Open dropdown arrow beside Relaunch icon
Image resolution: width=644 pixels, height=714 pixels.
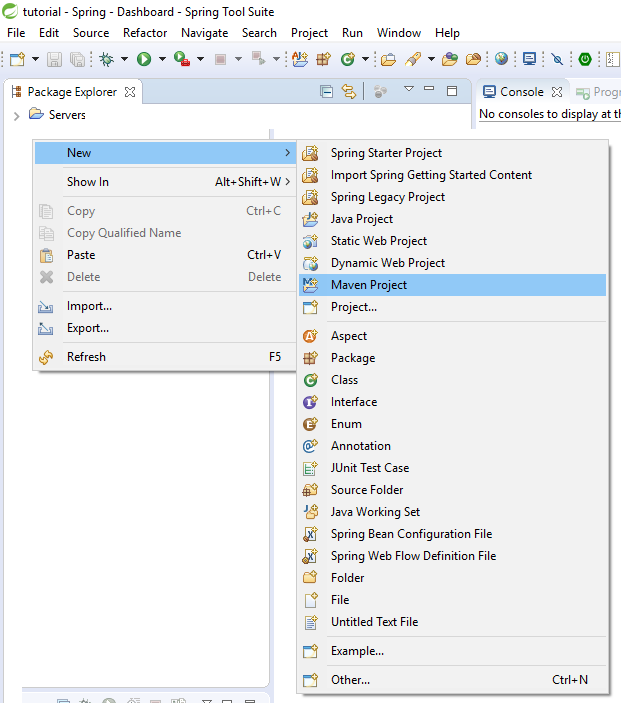[276, 59]
